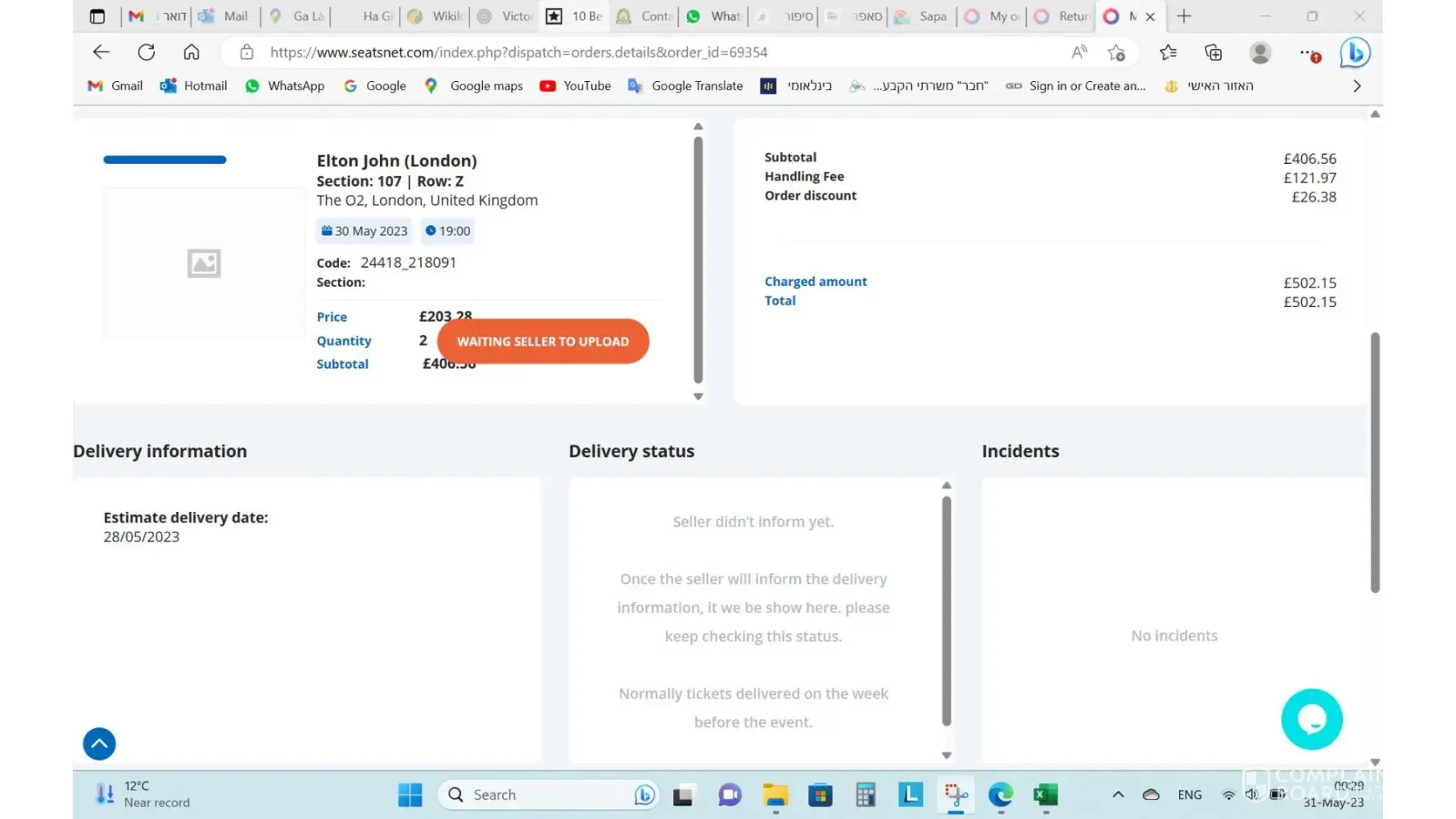This screenshot has height=819, width=1456.
Task: Click the Read aloud icon
Action: pos(1079,52)
